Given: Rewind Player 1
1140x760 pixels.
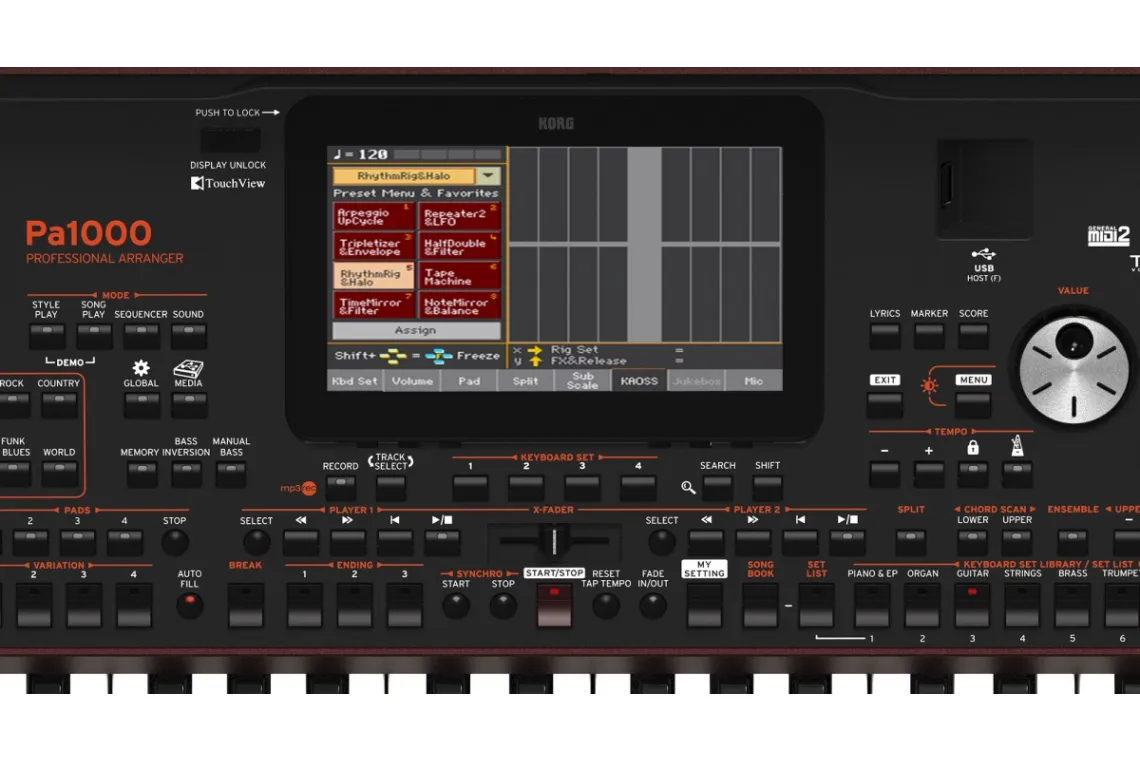Looking at the screenshot, I should (x=301, y=543).
